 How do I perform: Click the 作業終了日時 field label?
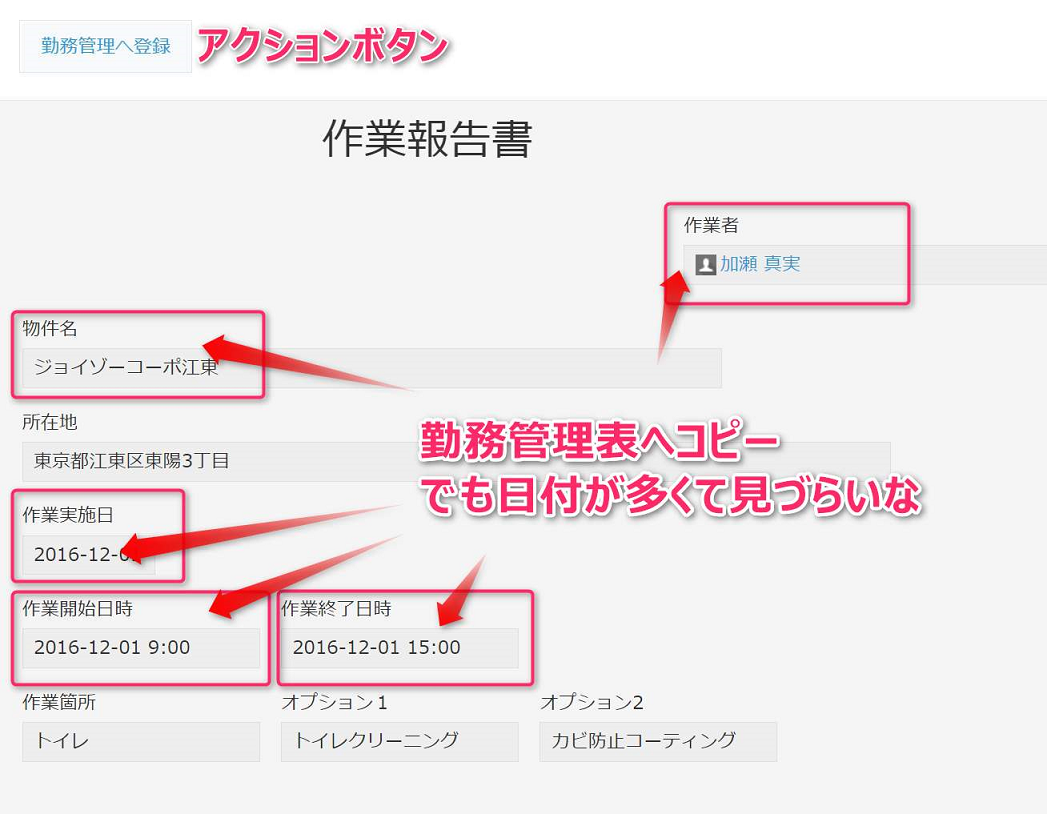(x=337, y=608)
